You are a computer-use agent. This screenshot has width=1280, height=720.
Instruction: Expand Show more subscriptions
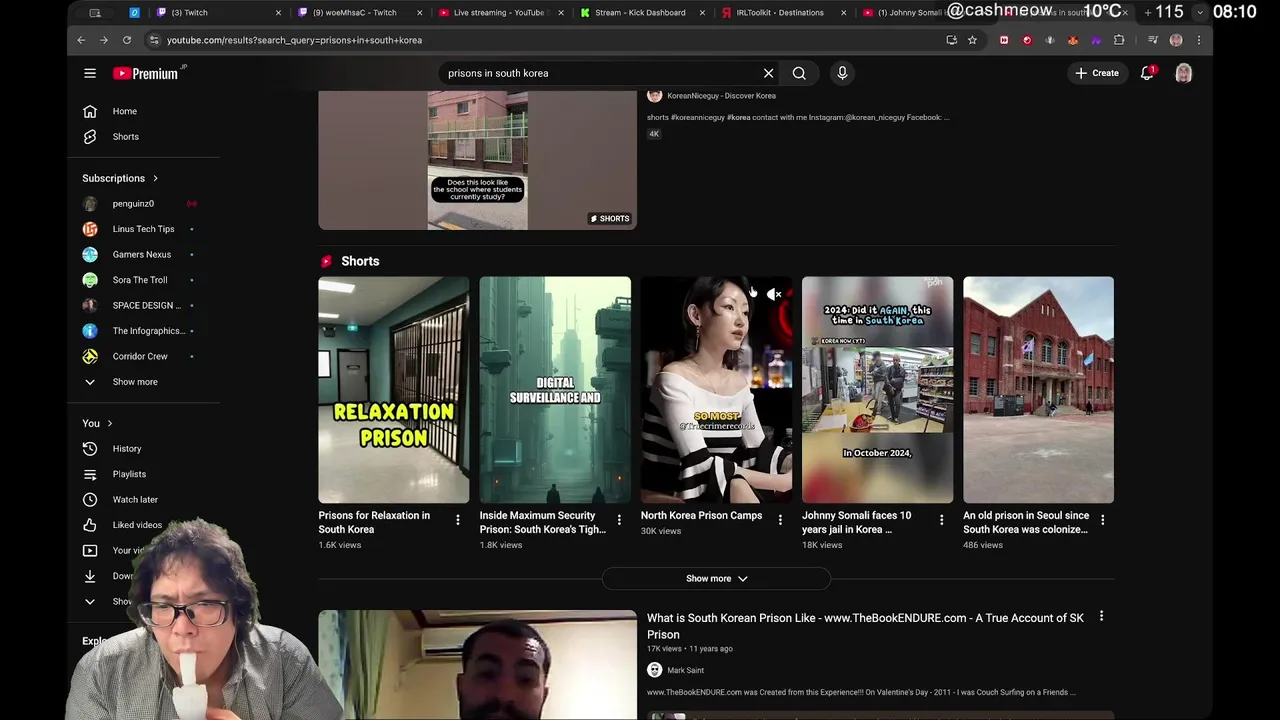[x=135, y=382]
